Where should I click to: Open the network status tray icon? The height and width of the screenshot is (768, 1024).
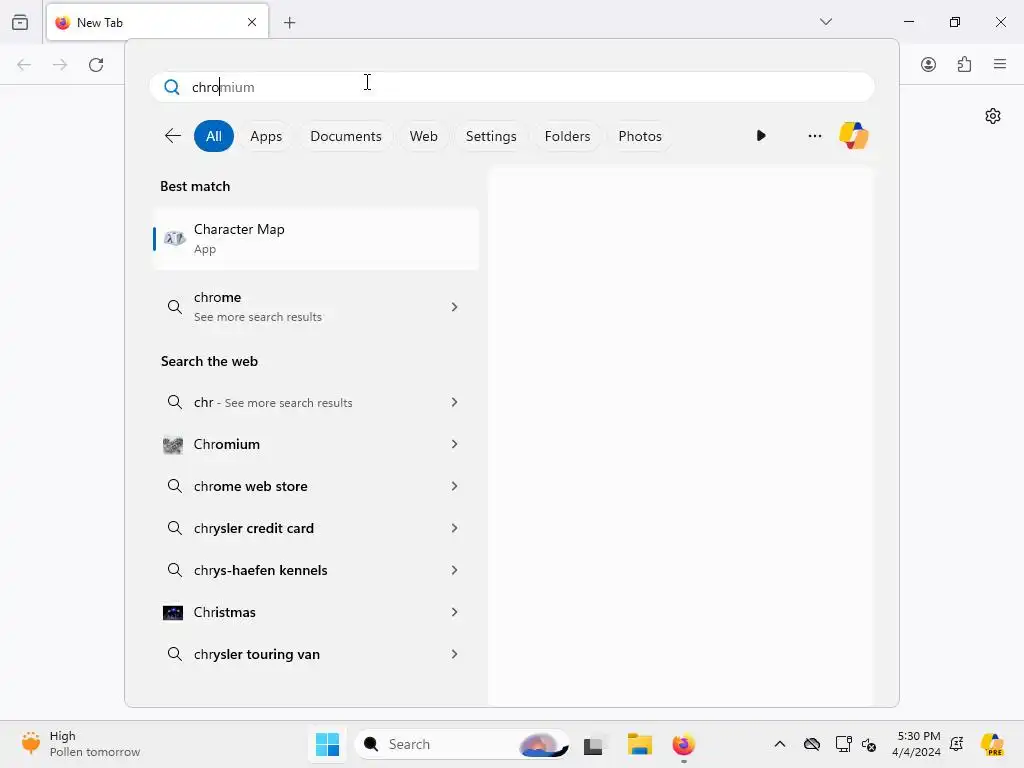(x=843, y=744)
